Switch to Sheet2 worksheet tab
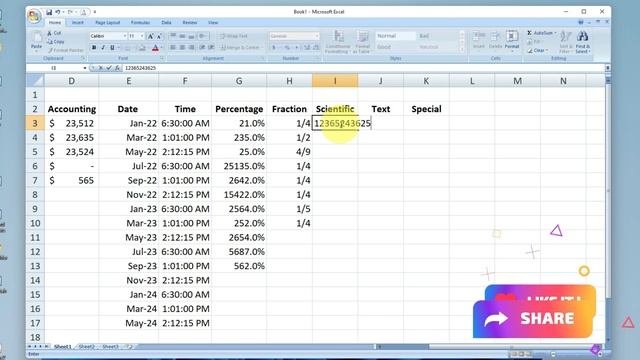Viewport: 640px width, 360px height. [x=86, y=347]
